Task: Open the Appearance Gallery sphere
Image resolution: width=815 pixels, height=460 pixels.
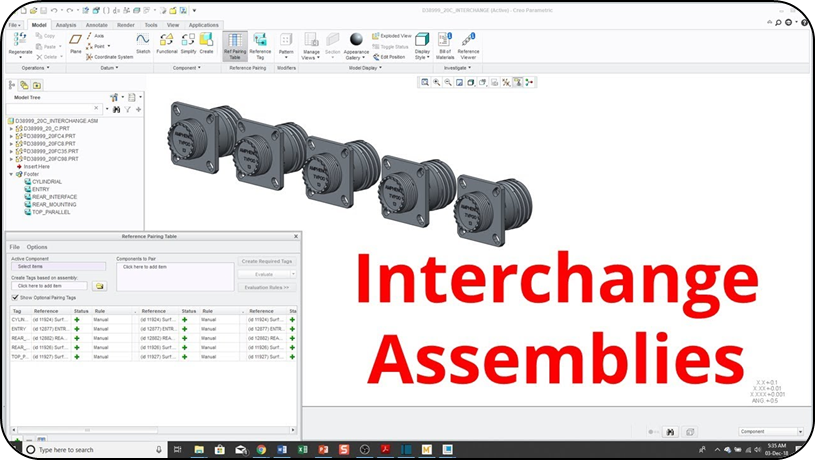Action: 356,40
